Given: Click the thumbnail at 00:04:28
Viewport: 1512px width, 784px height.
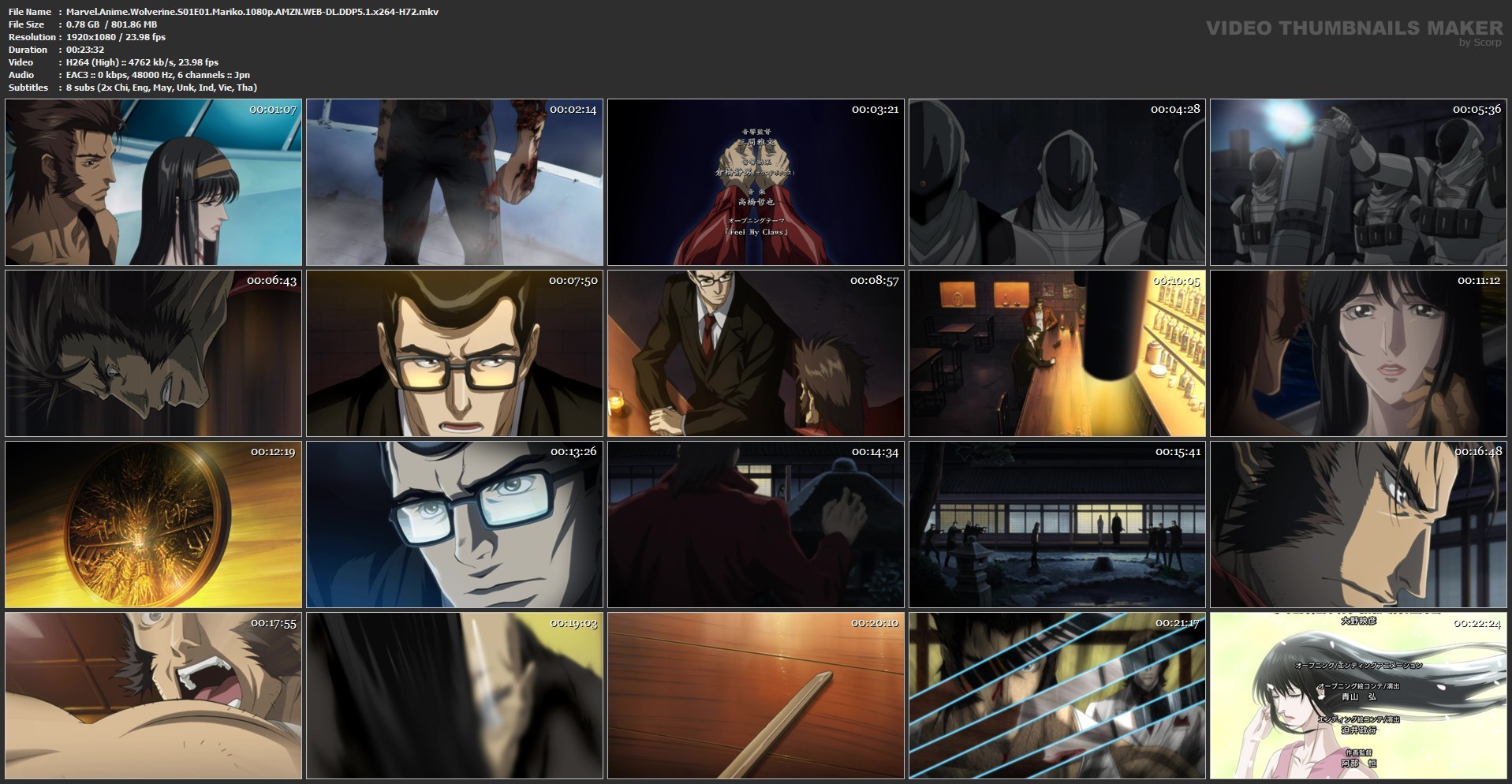Looking at the screenshot, I should click(1058, 182).
